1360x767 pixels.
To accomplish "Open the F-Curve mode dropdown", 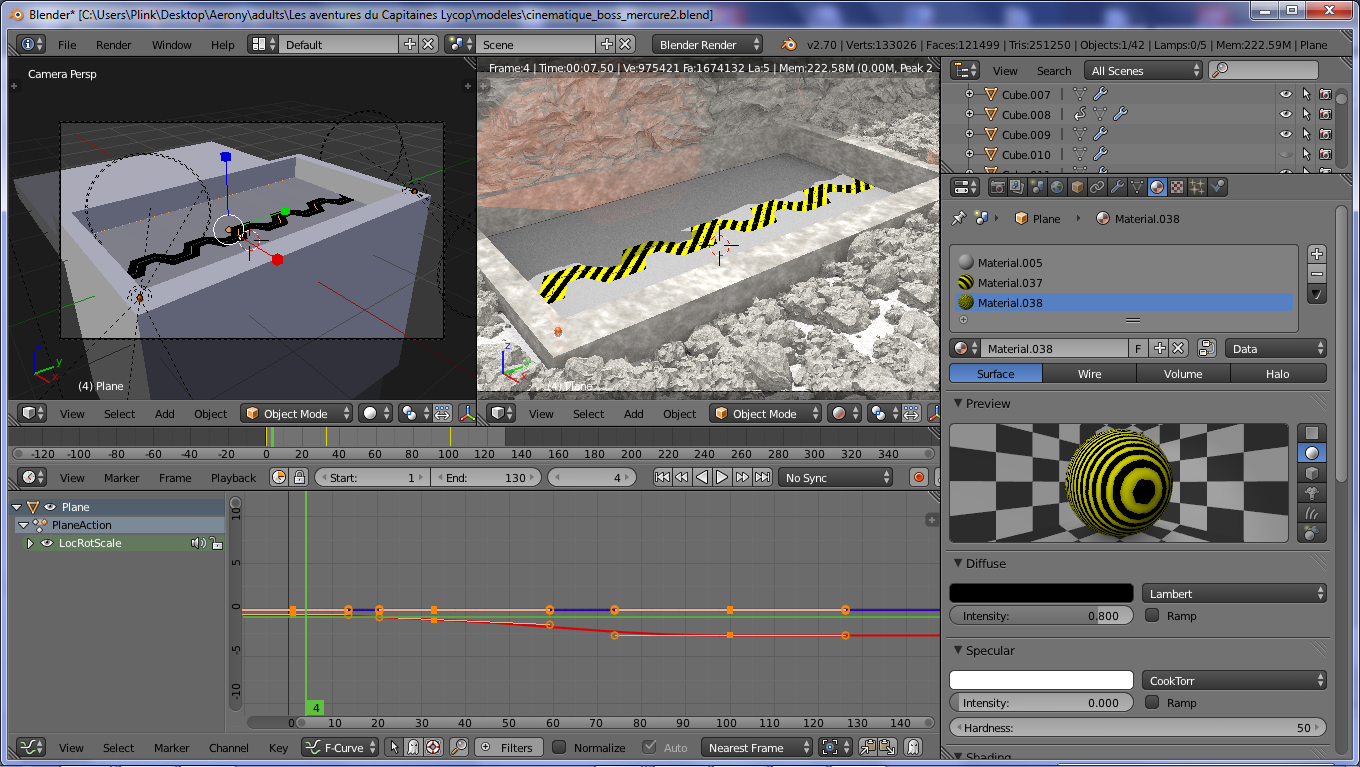I will pyautogui.click(x=340, y=747).
